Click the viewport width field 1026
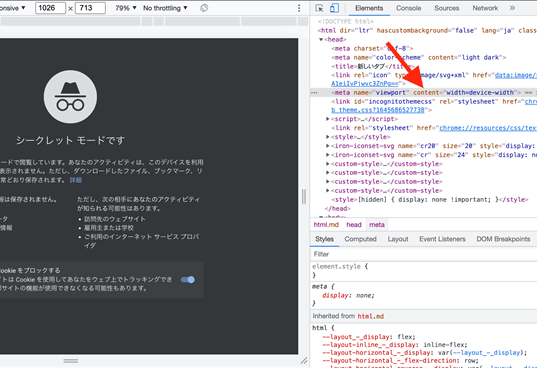537x368 pixels. click(50, 8)
